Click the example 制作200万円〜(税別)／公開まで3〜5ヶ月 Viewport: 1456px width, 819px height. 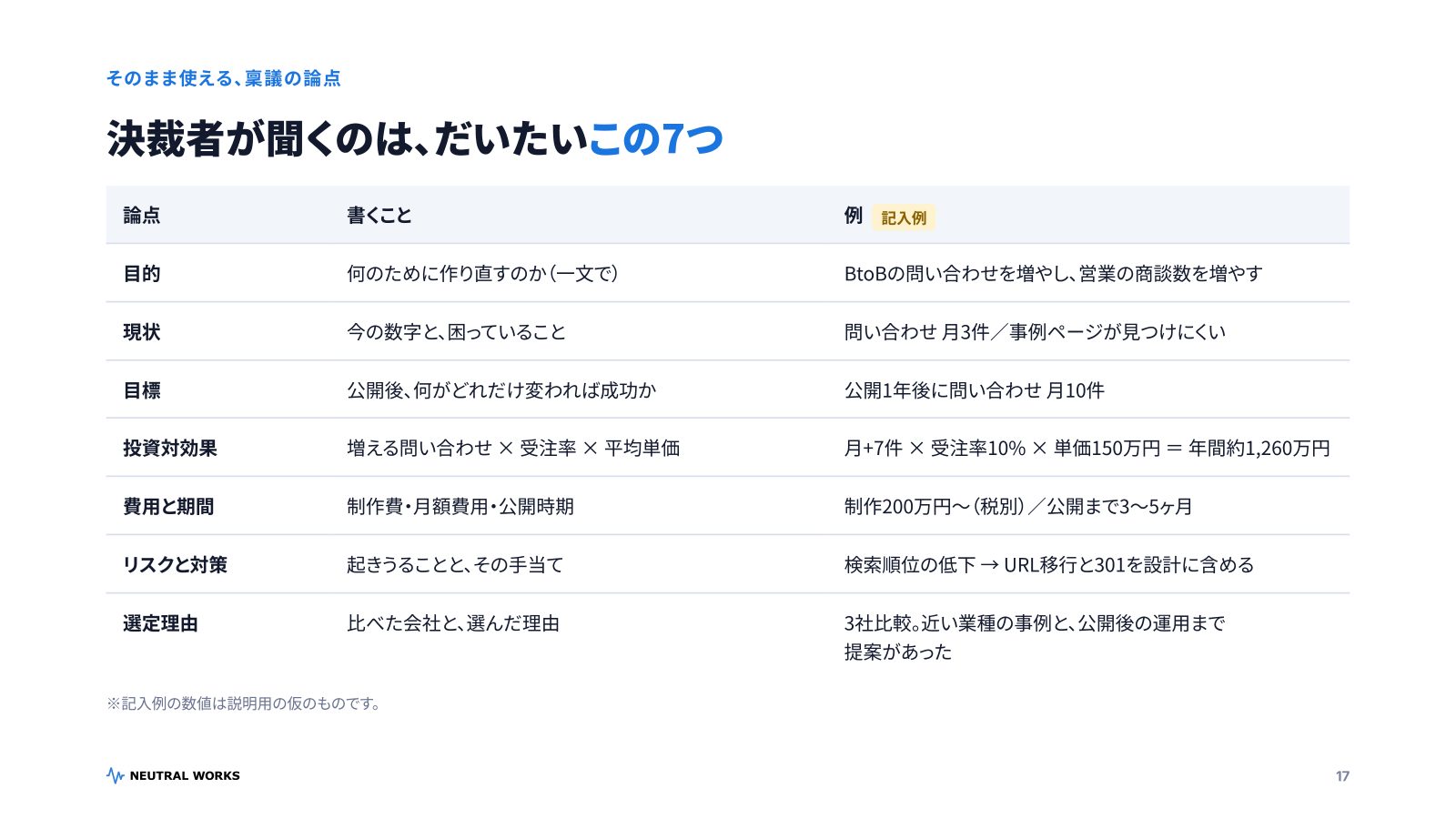(x=1018, y=507)
